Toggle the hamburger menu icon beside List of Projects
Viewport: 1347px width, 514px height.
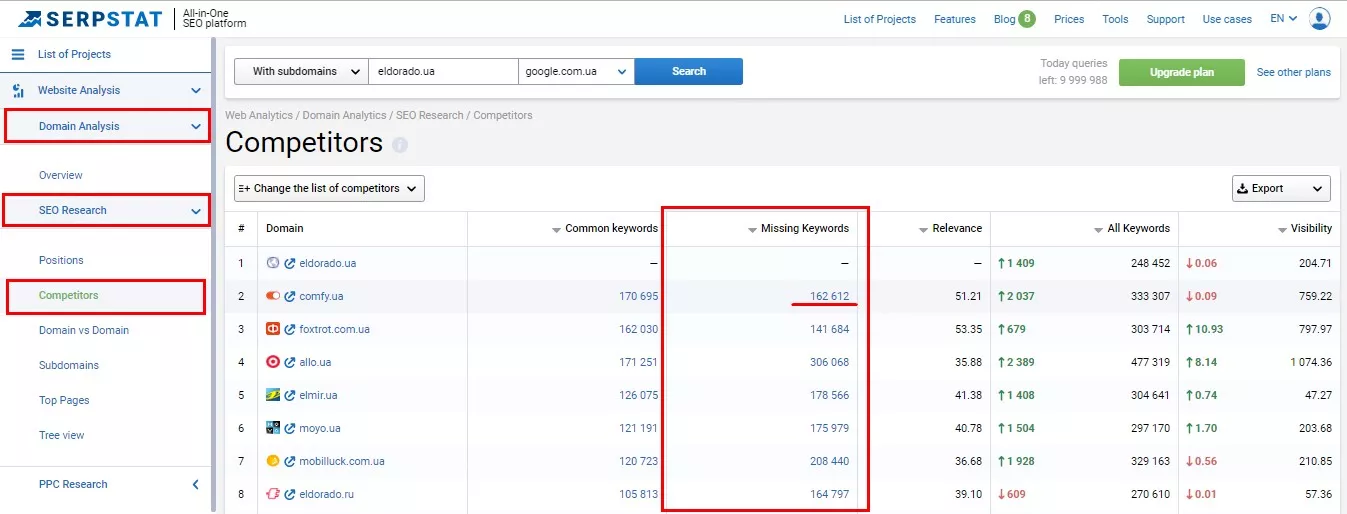point(18,54)
